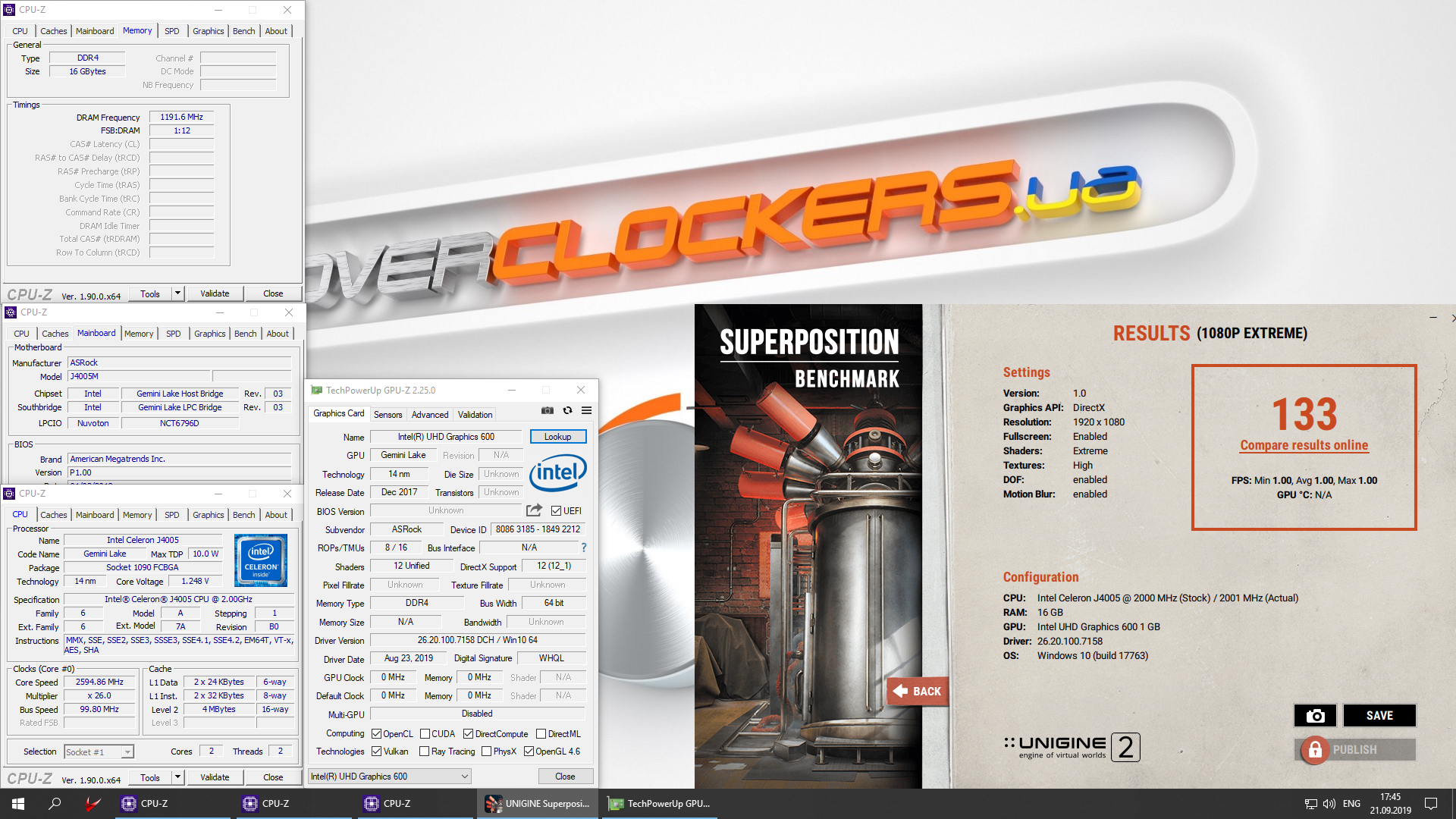
Task: Click the GPU Name field in GPU-Z
Action: coord(446,437)
